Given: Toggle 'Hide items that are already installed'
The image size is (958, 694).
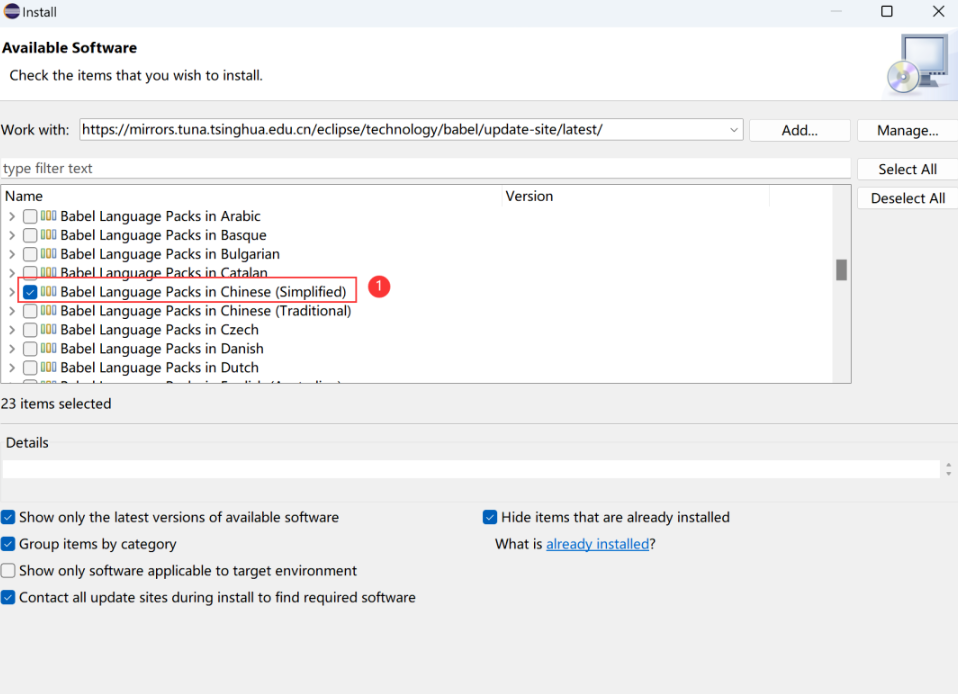Looking at the screenshot, I should coord(490,517).
